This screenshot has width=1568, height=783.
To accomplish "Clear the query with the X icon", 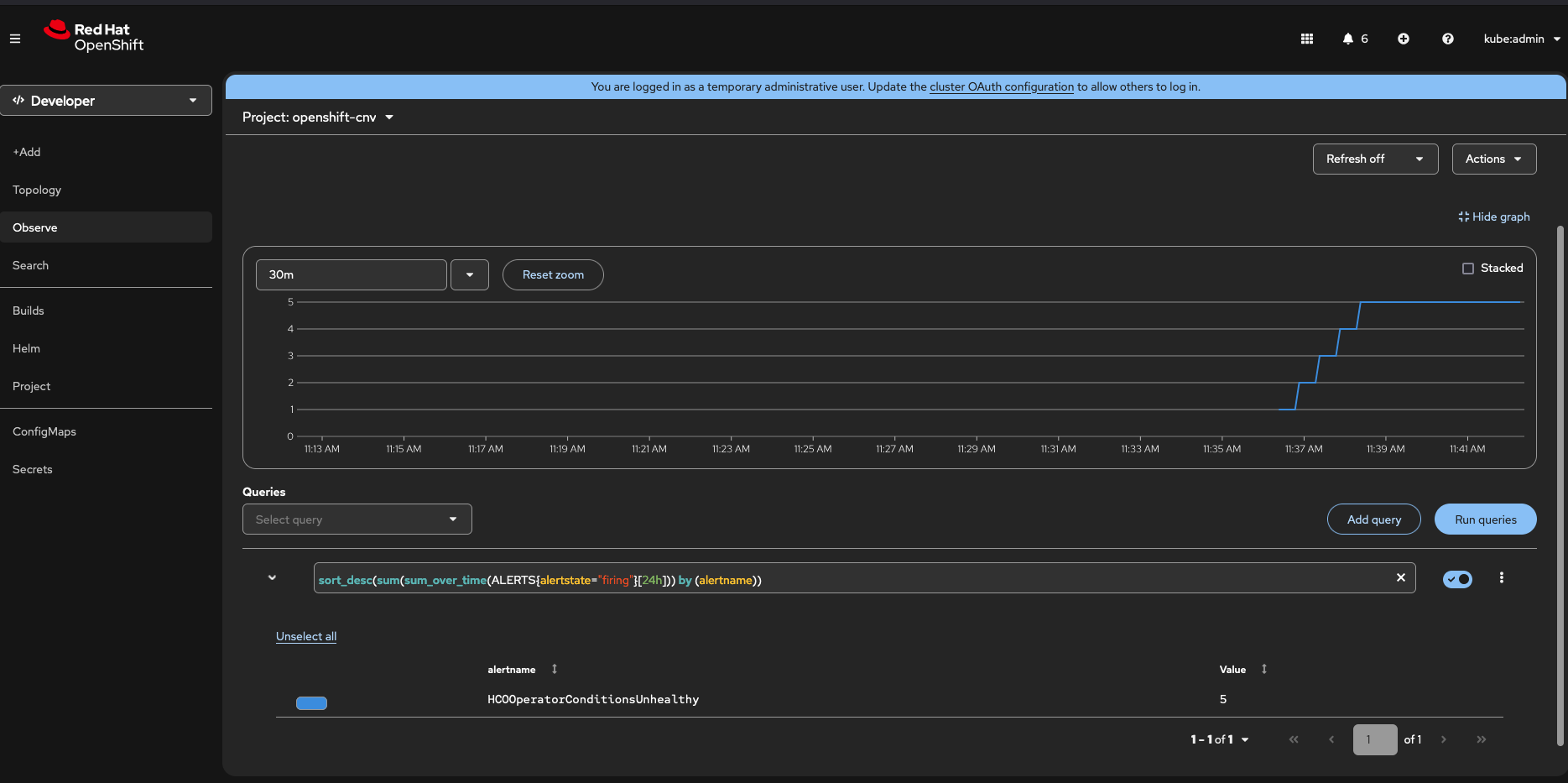I will (1400, 577).
